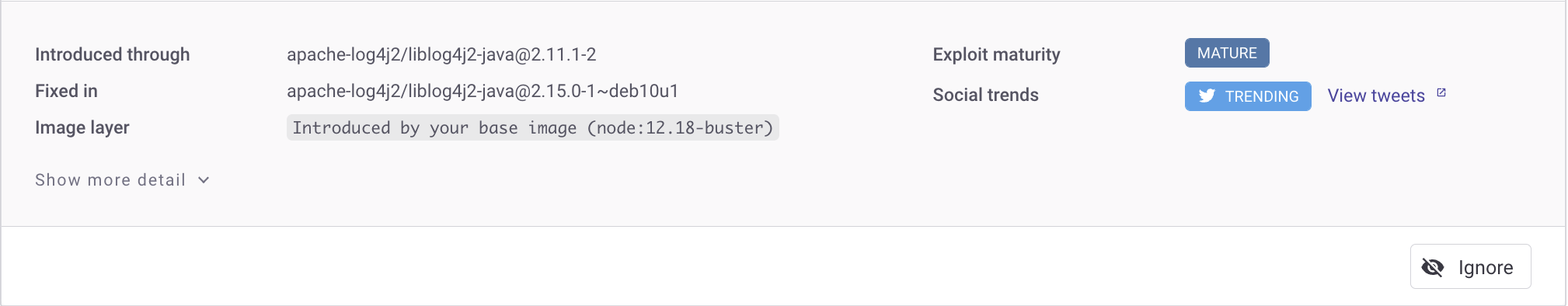Image resolution: width=1568 pixels, height=306 pixels.
Task: Click the fixed version 2.15.0-1~deb10u1 text
Action: pyautogui.click(x=605, y=91)
